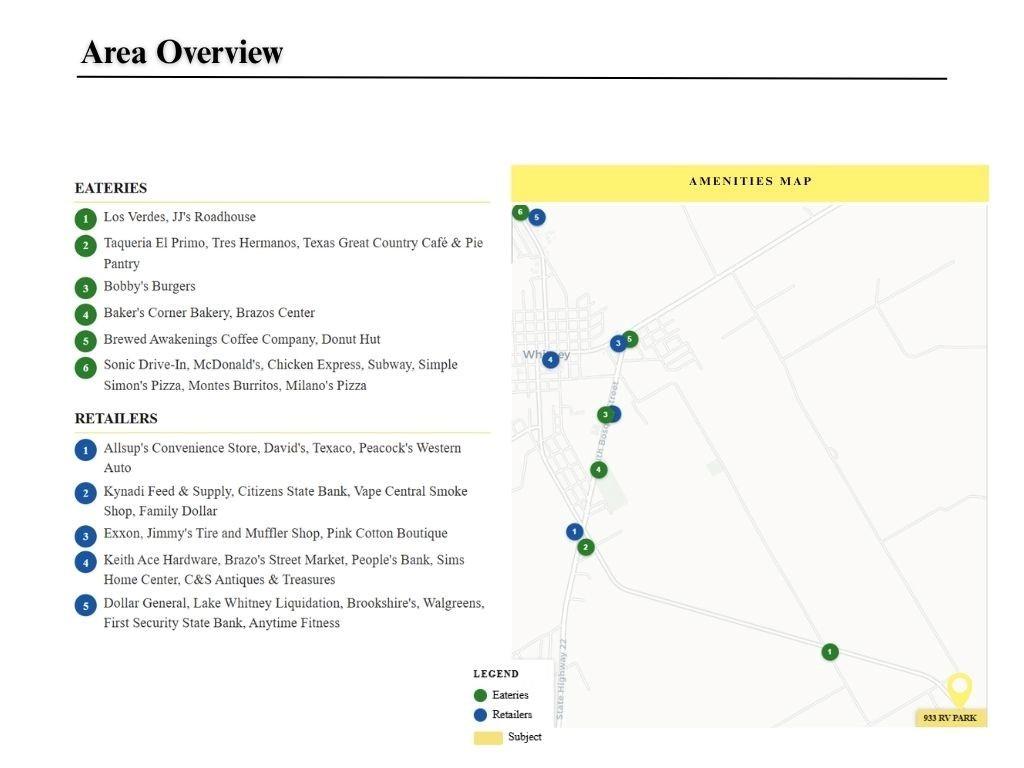This screenshot has width=1024, height=768.
Task: Click 'Exxon, Jimmy's Tire and Muffler Shop' line
Action: (276, 534)
